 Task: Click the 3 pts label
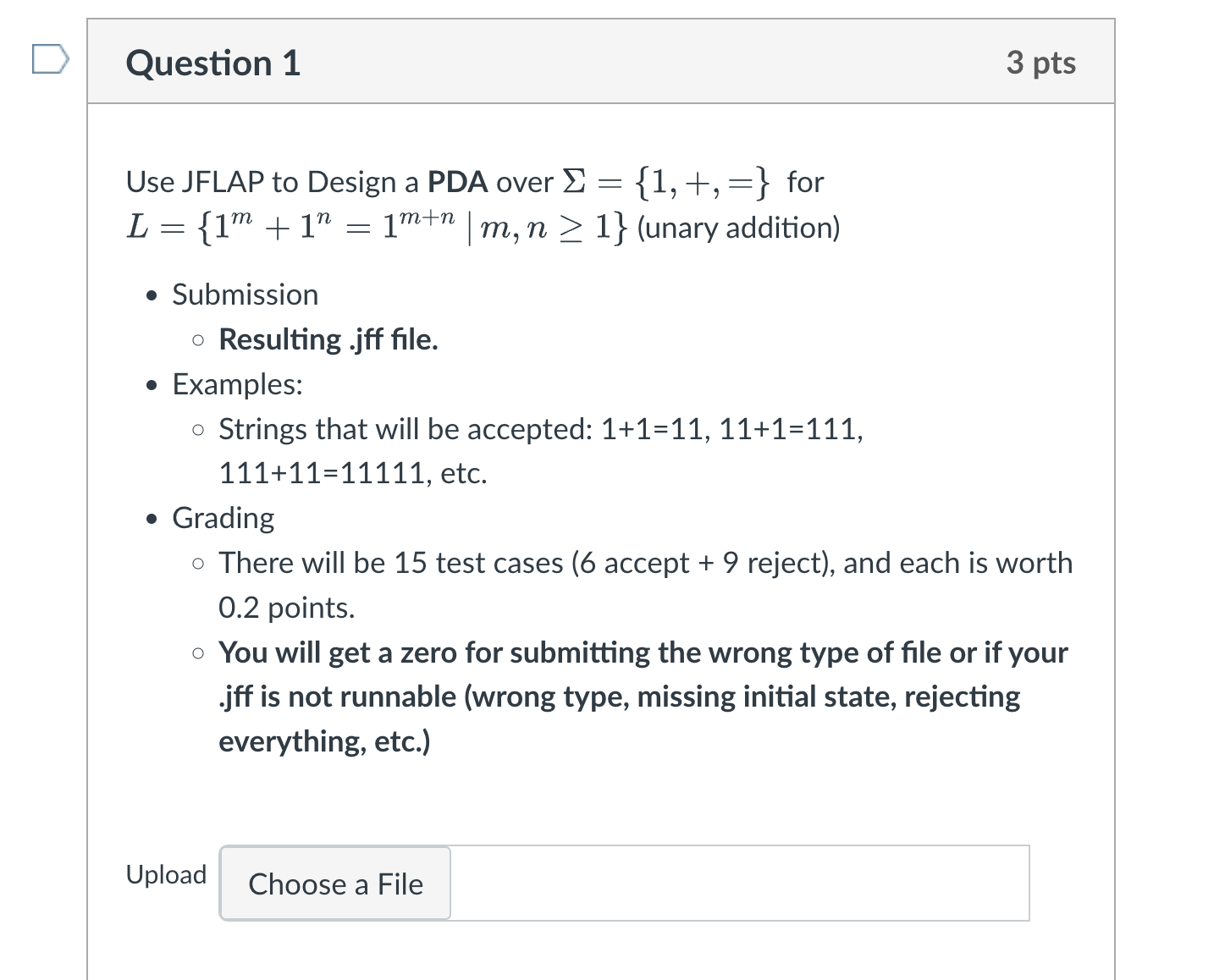pos(1040,62)
